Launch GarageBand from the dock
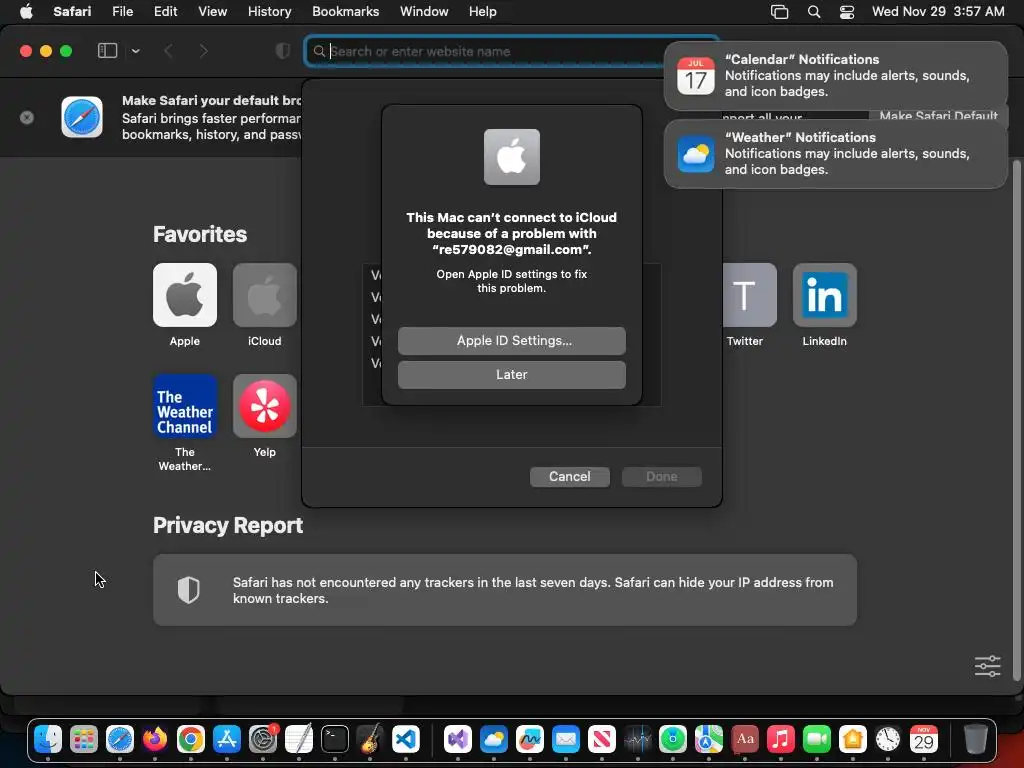 pos(370,739)
